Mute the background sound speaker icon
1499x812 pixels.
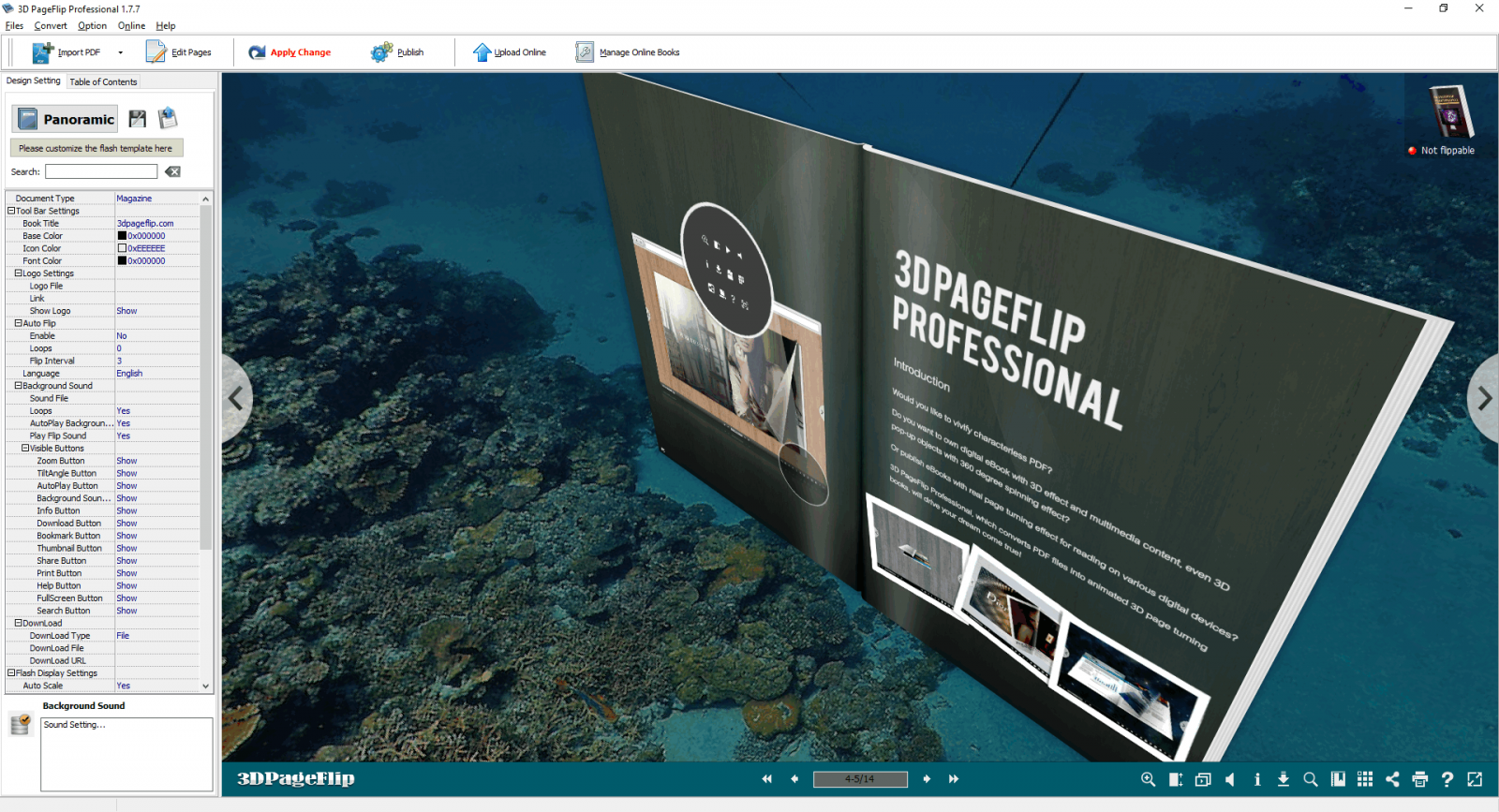coord(1230,779)
